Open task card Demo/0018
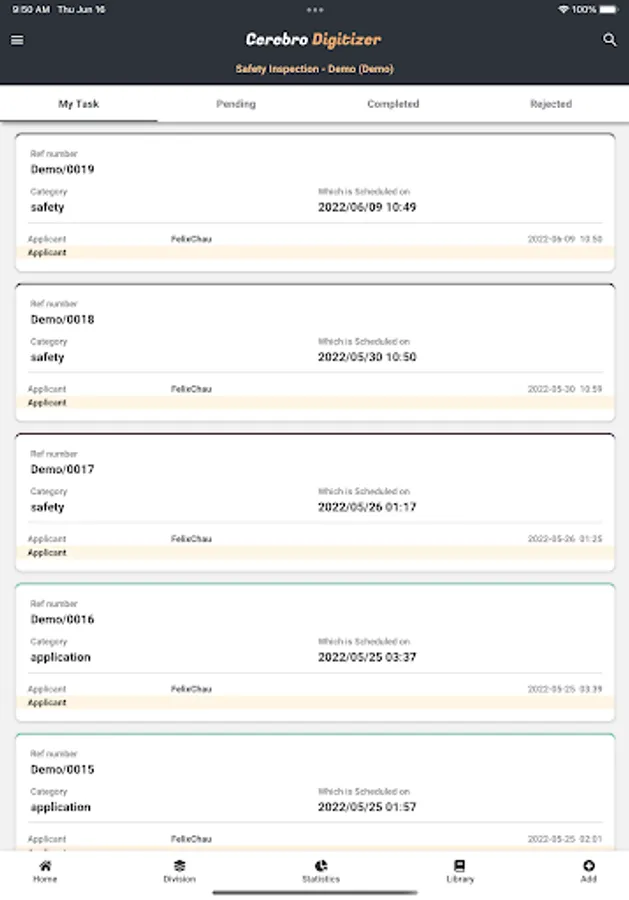 click(x=315, y=352)
